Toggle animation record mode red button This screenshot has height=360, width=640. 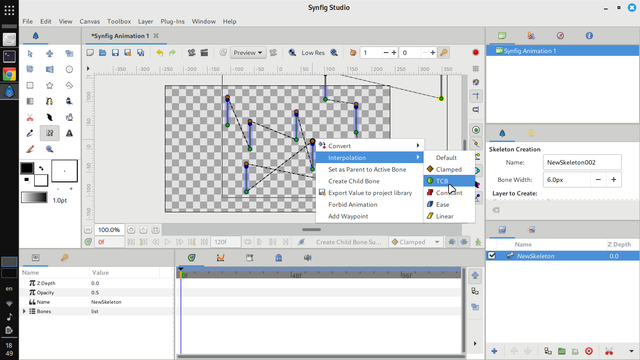point(476,53)
